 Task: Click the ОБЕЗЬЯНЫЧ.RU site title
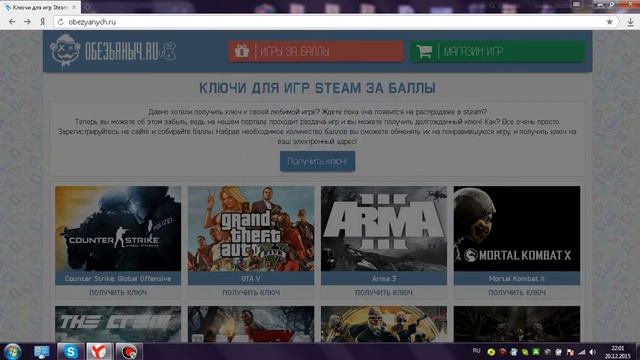click(x=121, y=51)
